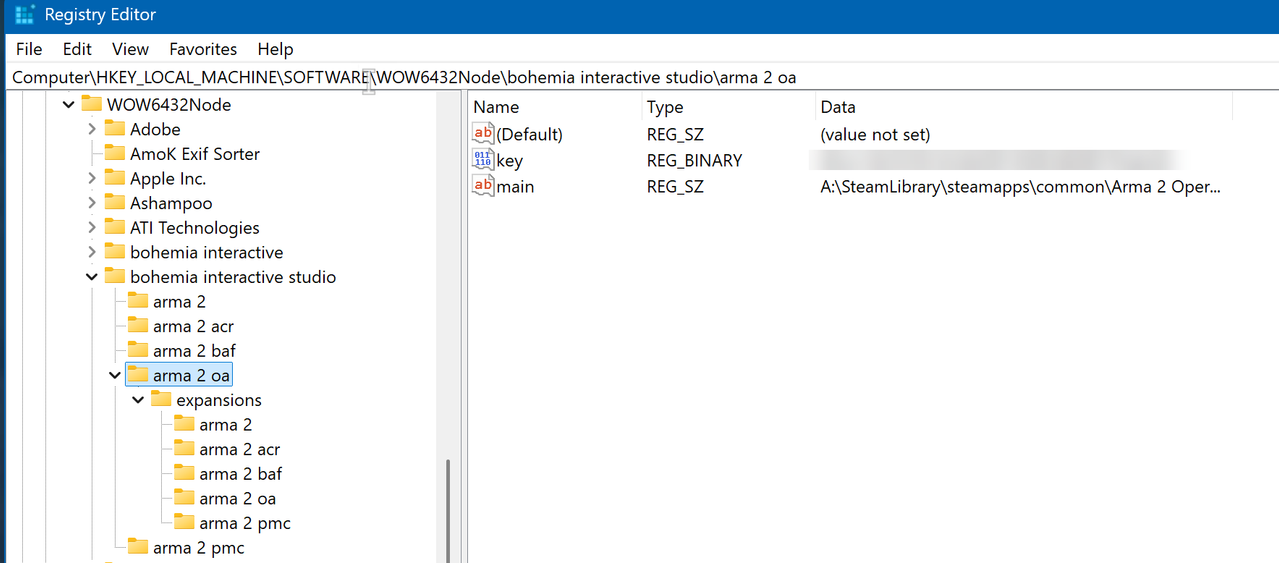
Task: Open the Favorites menu
Action: pos(203,49)
